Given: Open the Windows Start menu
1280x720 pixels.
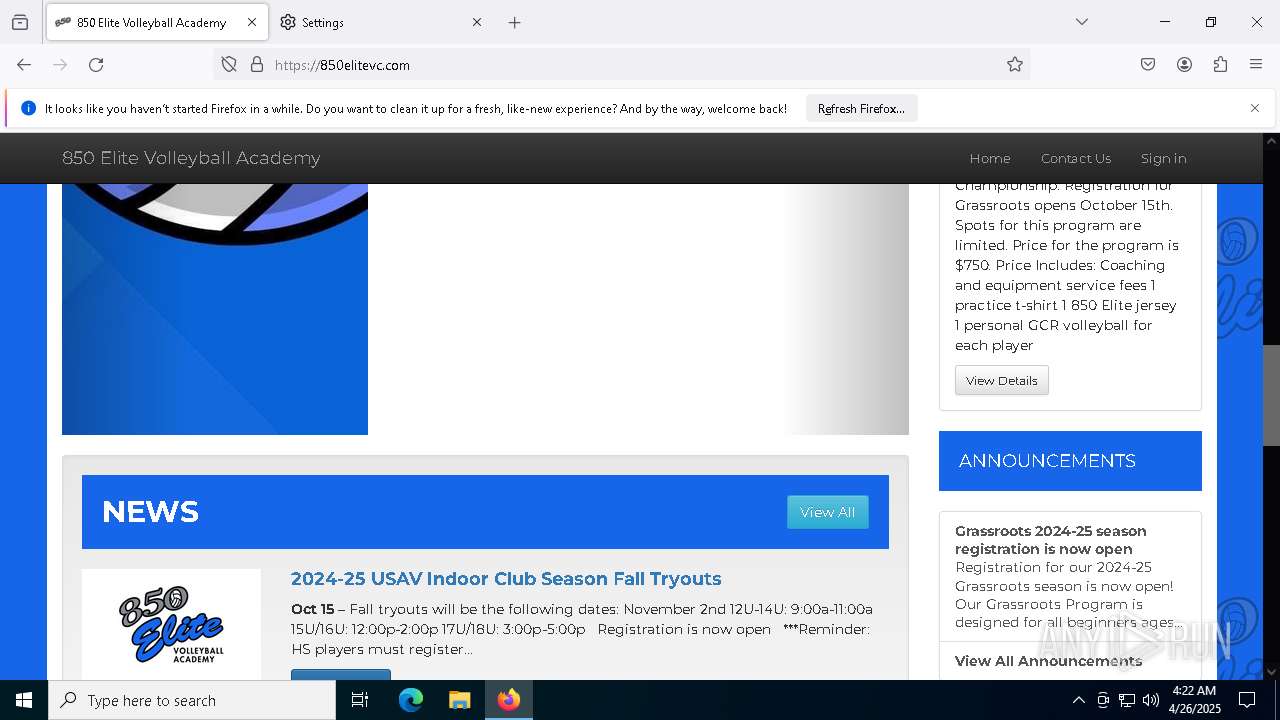Looking at the screenshot, I should (x=24, y=700).
